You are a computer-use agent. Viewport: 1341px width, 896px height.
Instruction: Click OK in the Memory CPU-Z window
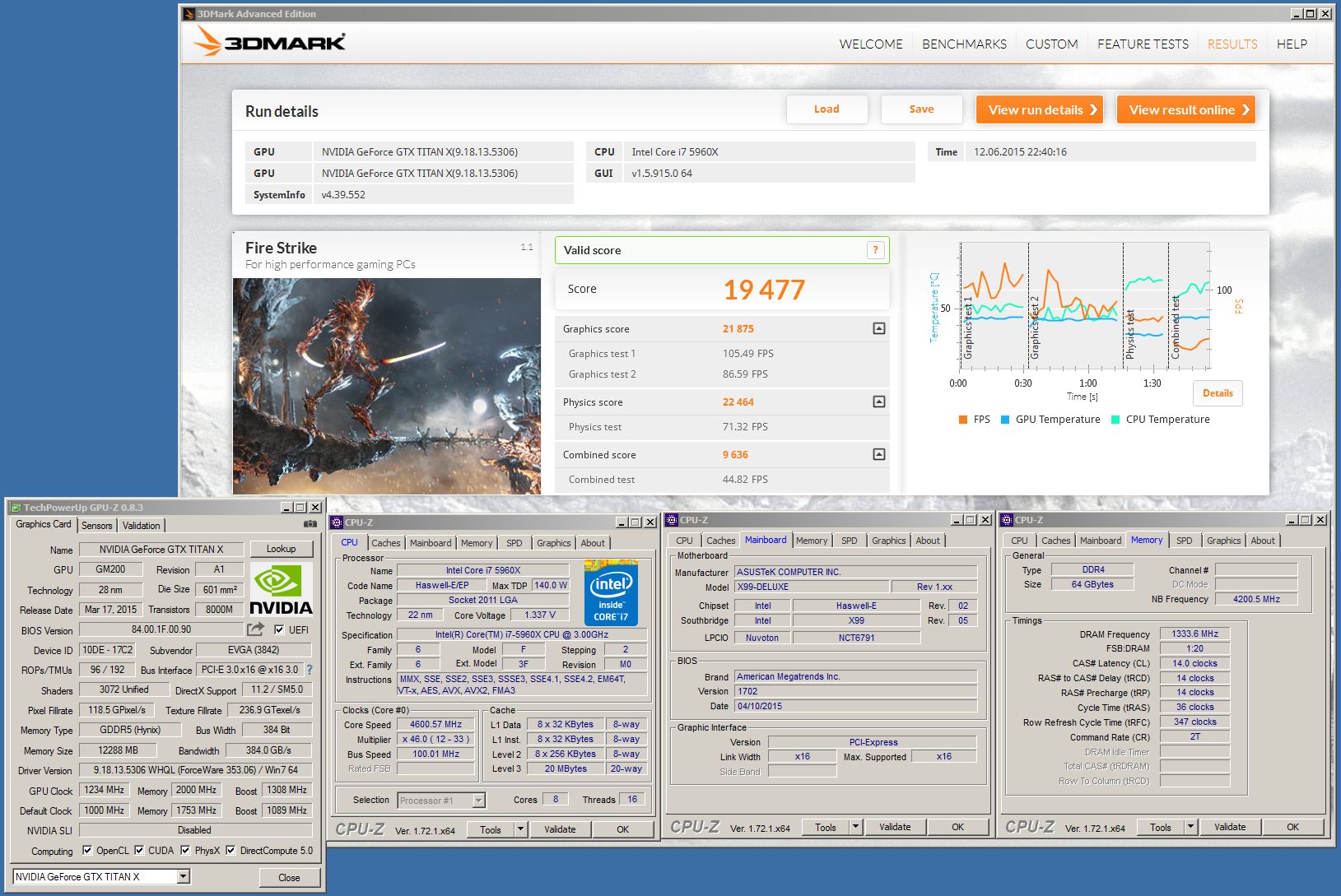(x=1292, y=827)
